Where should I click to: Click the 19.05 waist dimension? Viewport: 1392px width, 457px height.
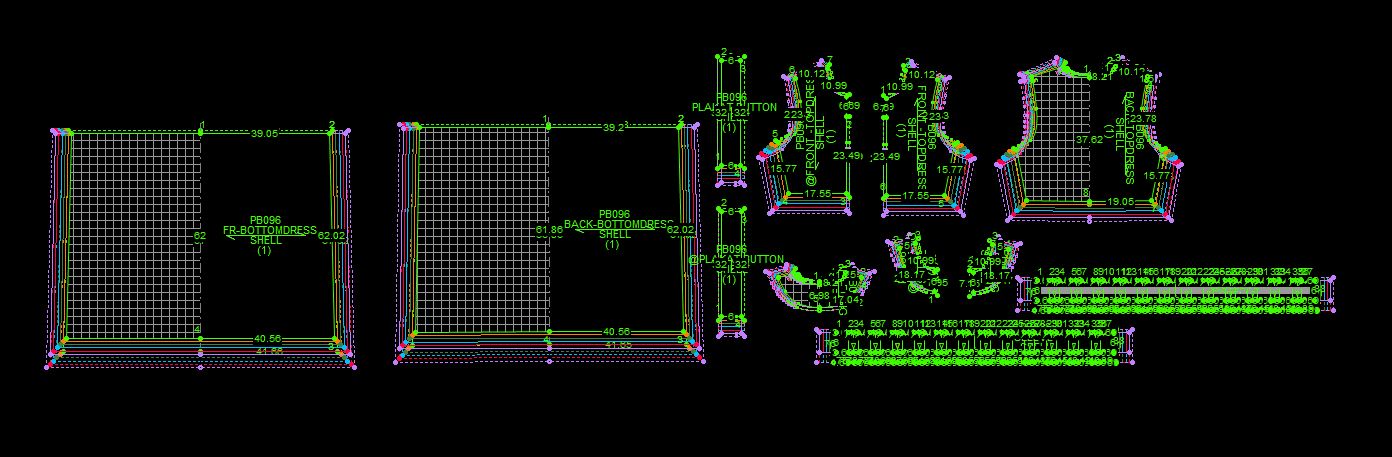(1120, 201)
